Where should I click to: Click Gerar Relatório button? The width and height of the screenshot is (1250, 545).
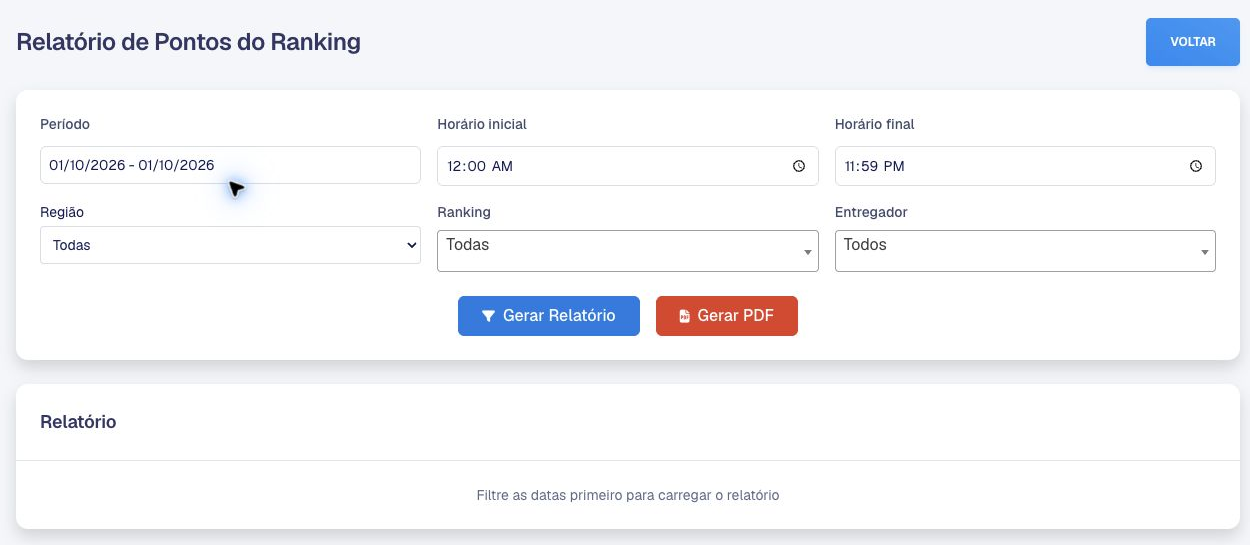(549, 315)
